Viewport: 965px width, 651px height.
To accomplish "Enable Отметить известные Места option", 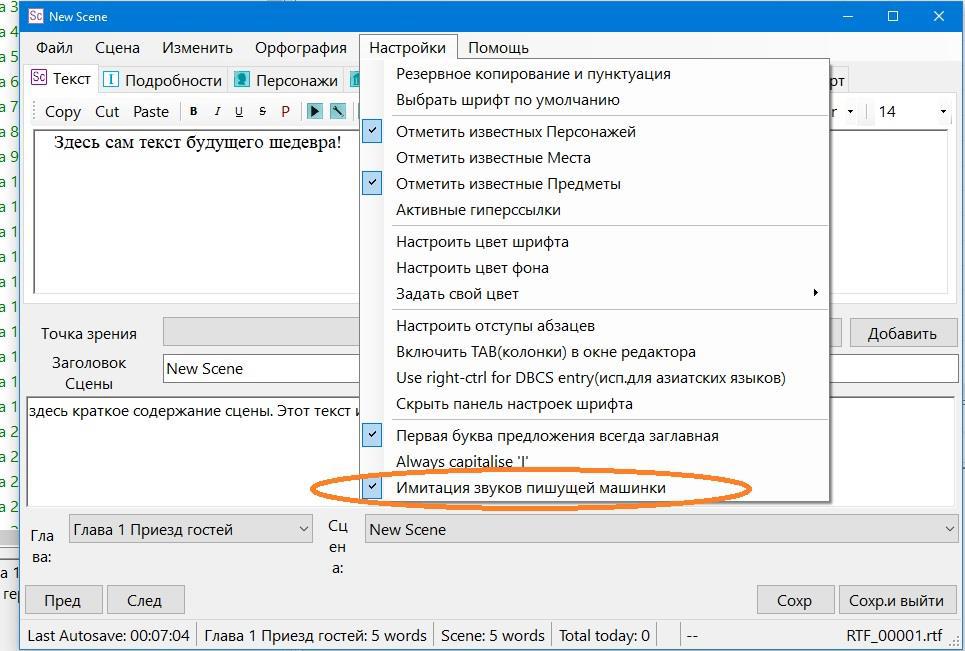I will [493, 158].
